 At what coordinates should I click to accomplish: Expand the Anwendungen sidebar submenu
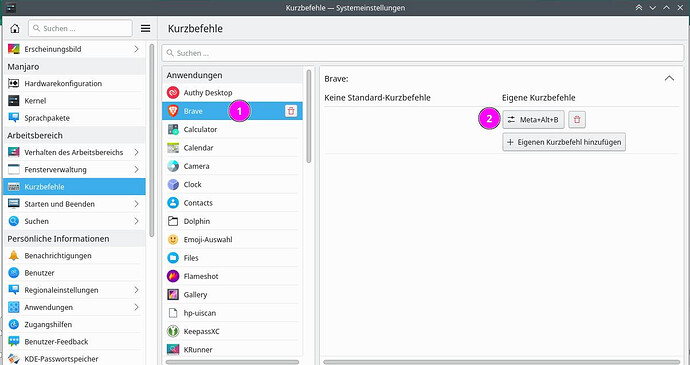(x=136, y=307)
